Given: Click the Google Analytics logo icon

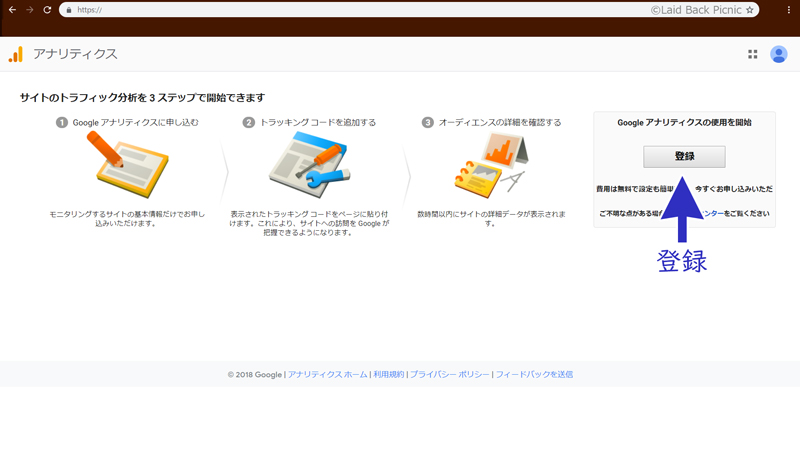Looking at the screenshot, I should [x=16, y=54].
